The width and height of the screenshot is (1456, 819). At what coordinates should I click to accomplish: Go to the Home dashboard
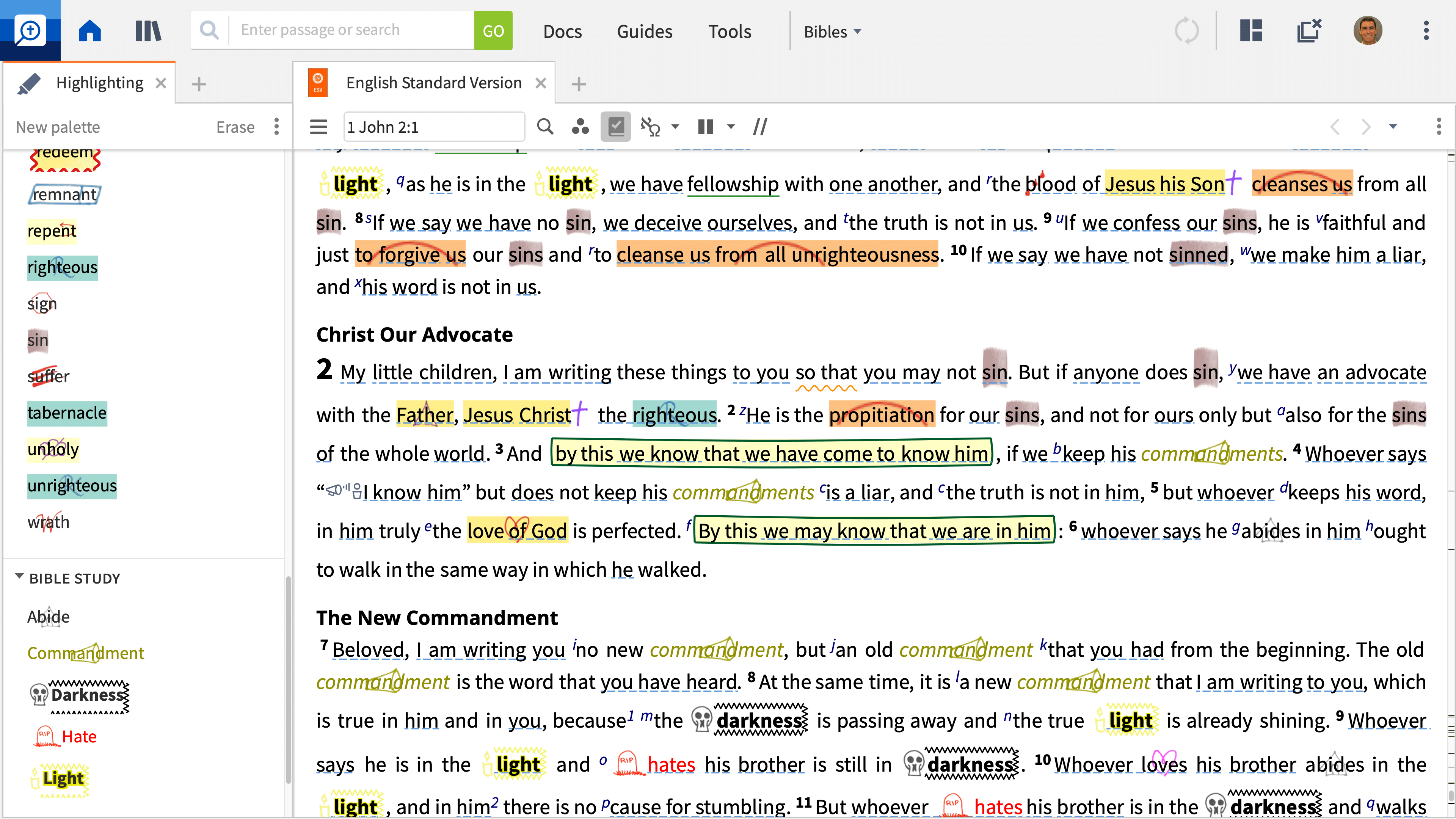click(x=90, y=30)
